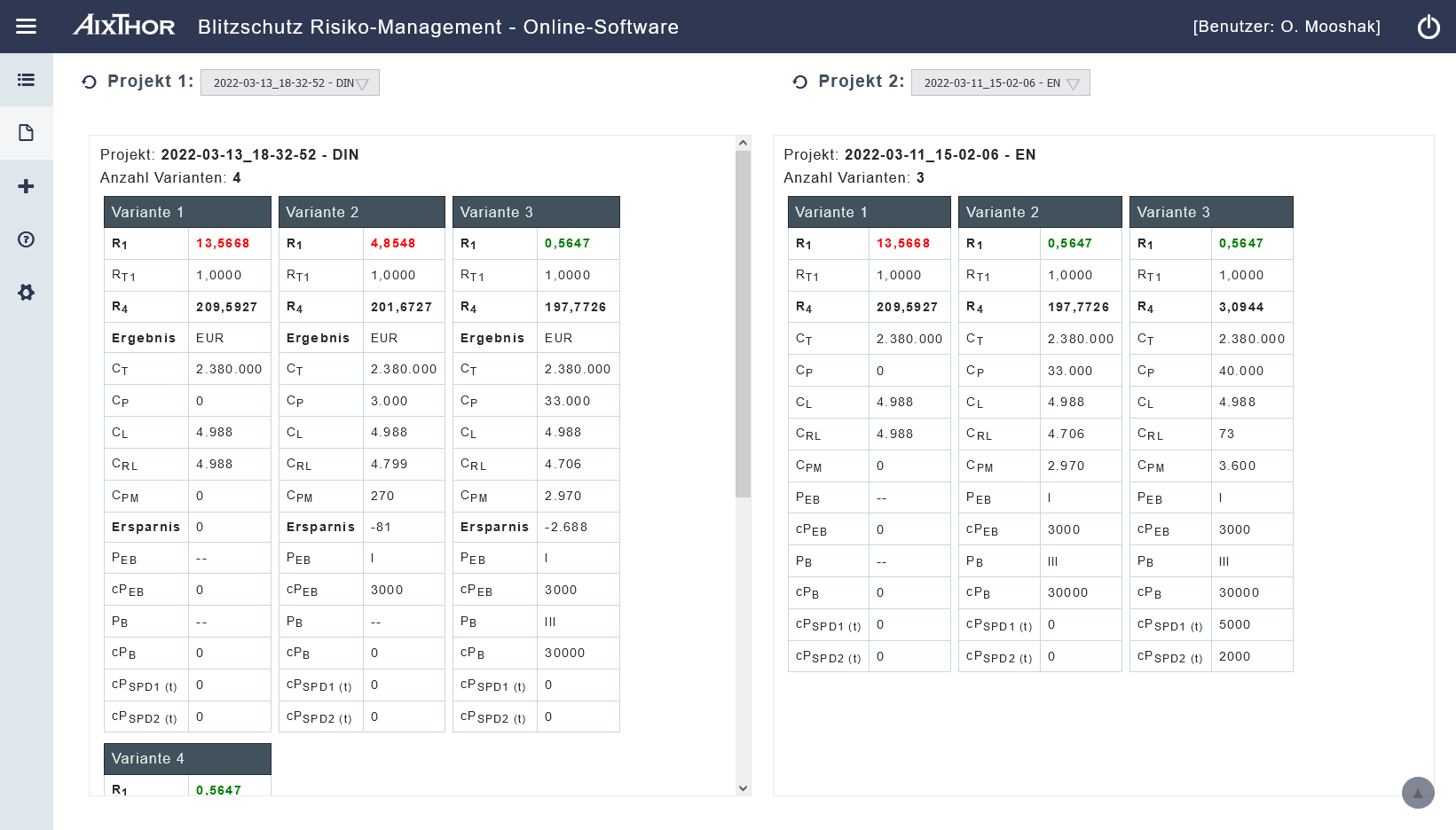Click the AixThor logo
The width and height of the screenshot is (1456, 830).
coord(124,26)
